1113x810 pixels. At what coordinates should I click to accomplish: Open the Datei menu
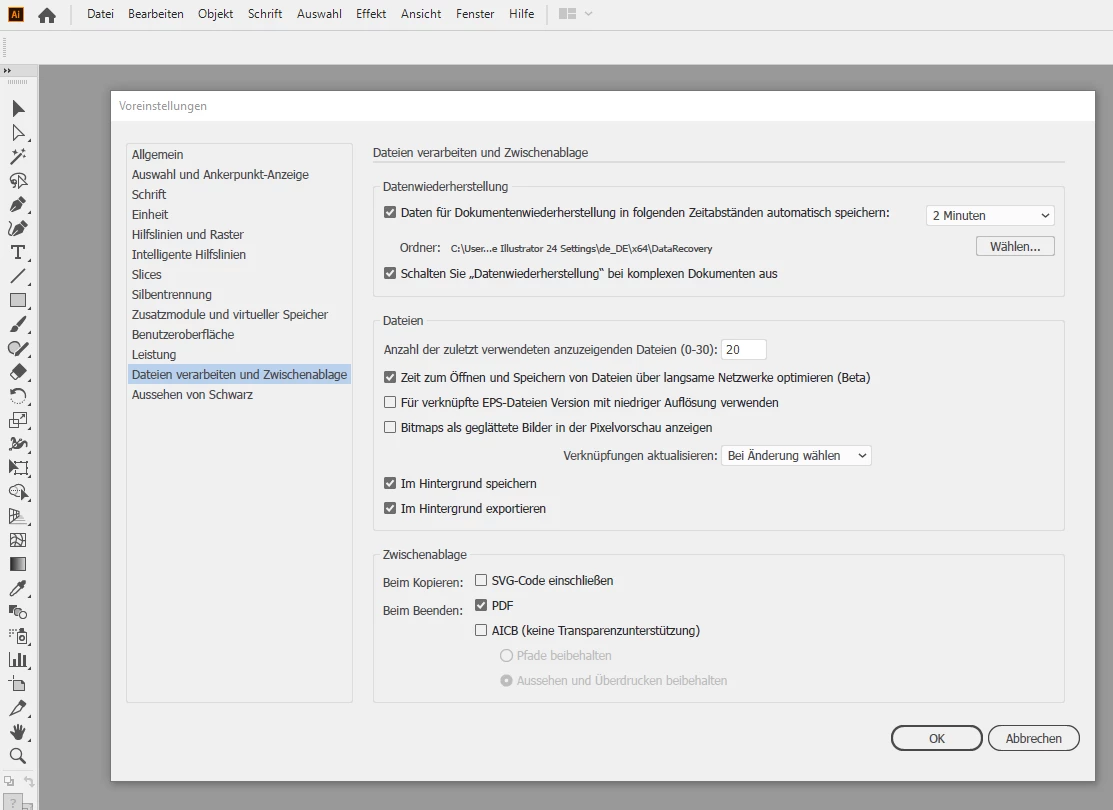[x=100, y=14]
